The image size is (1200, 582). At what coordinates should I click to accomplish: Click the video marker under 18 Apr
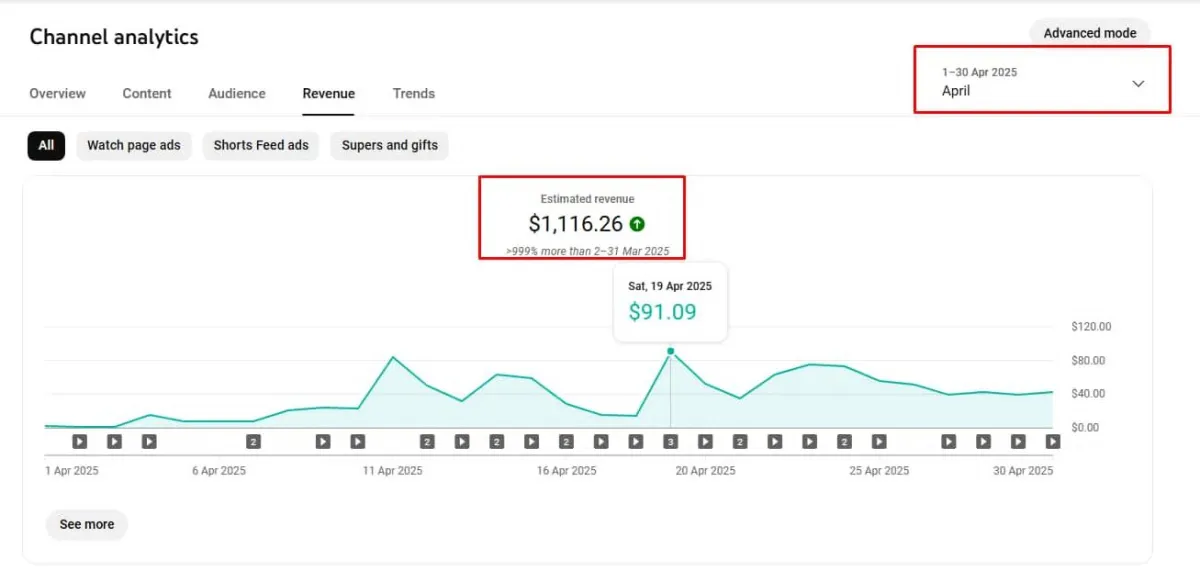pos(635,441)
